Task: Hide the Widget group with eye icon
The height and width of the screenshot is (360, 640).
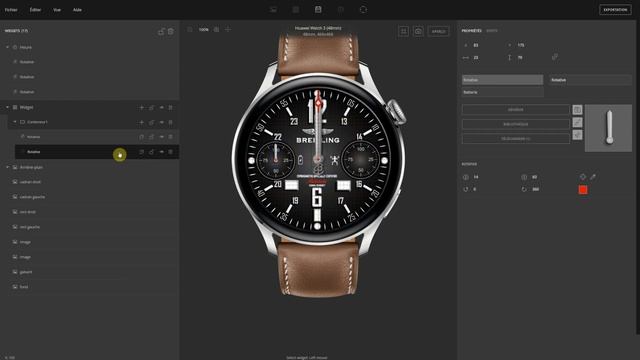Action: [162, 107]
